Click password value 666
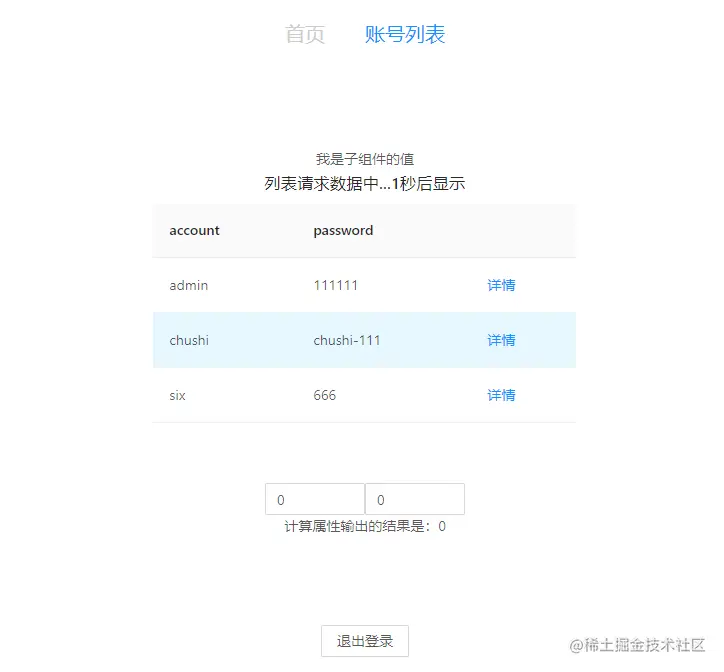This screenshot has width=724, height=672. [x=325, y=395]
